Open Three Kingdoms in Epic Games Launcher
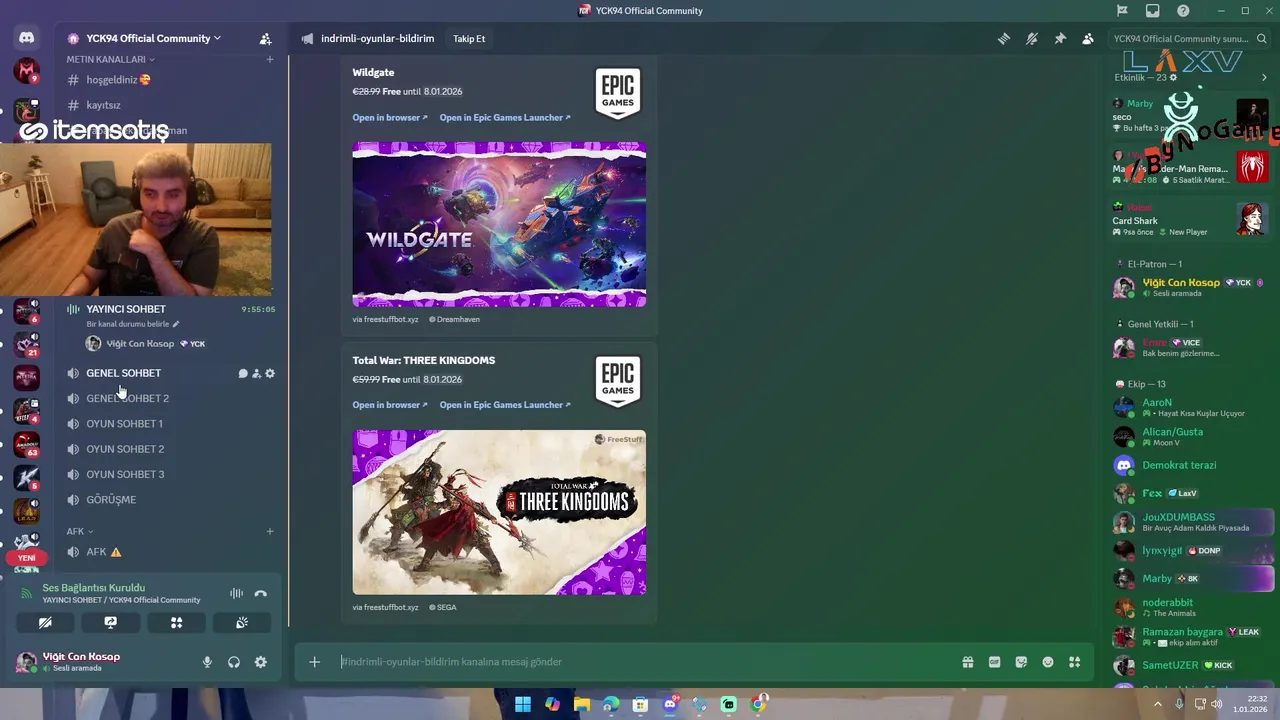The image size is (1280, 720). click(x=505, y=405)
